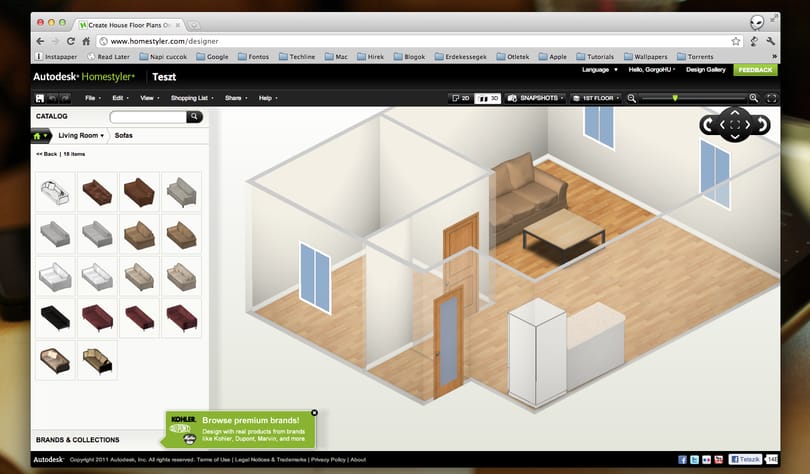Viewport: 810px width, 474px height.
Task: Click the green Feedback button
Action: point(755,70)
